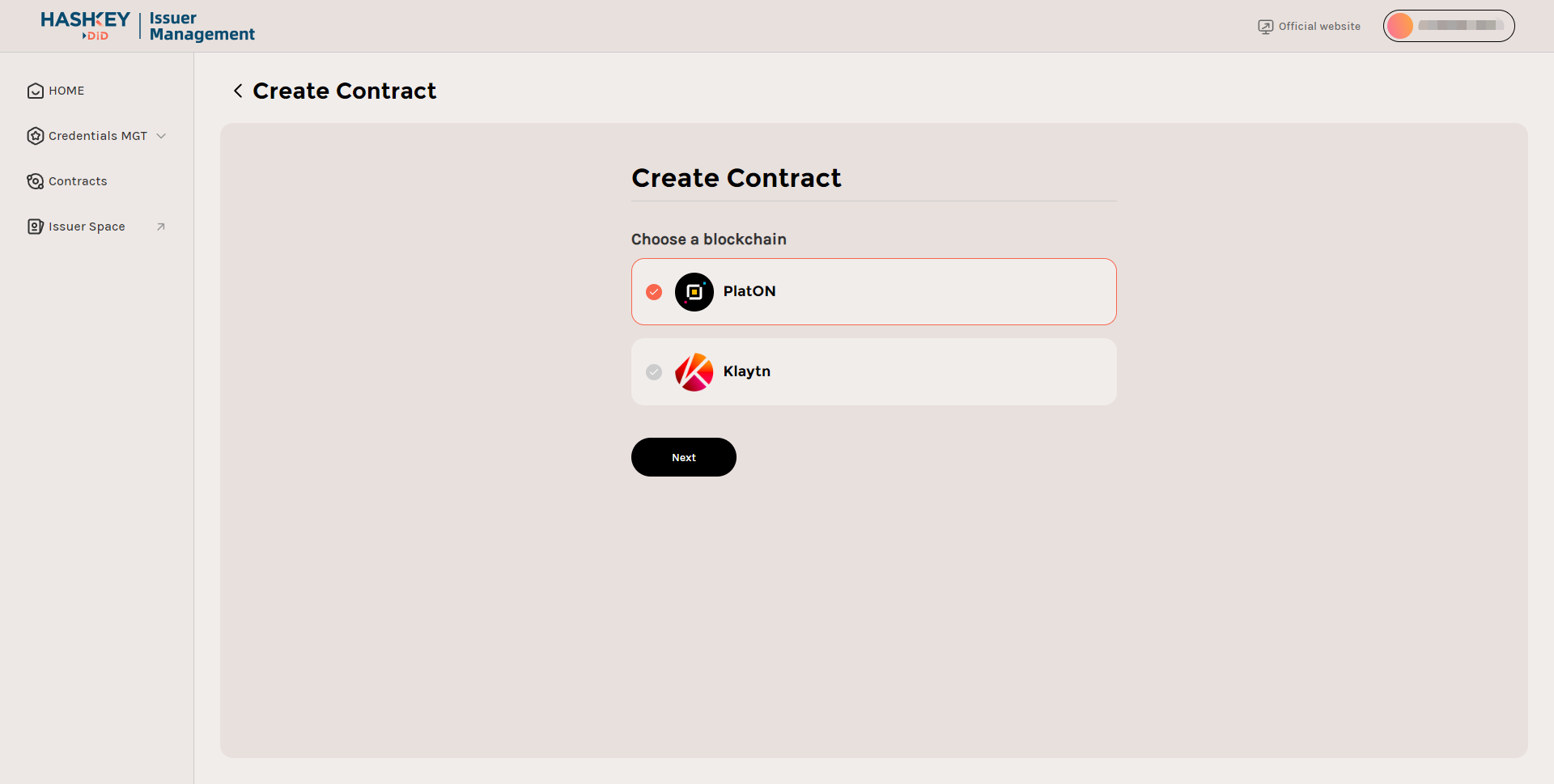Image resolution: width=1554 pixels, height=784 pixels.
Task: Click the PlatON blockchain logo
Action: point(694,292)
